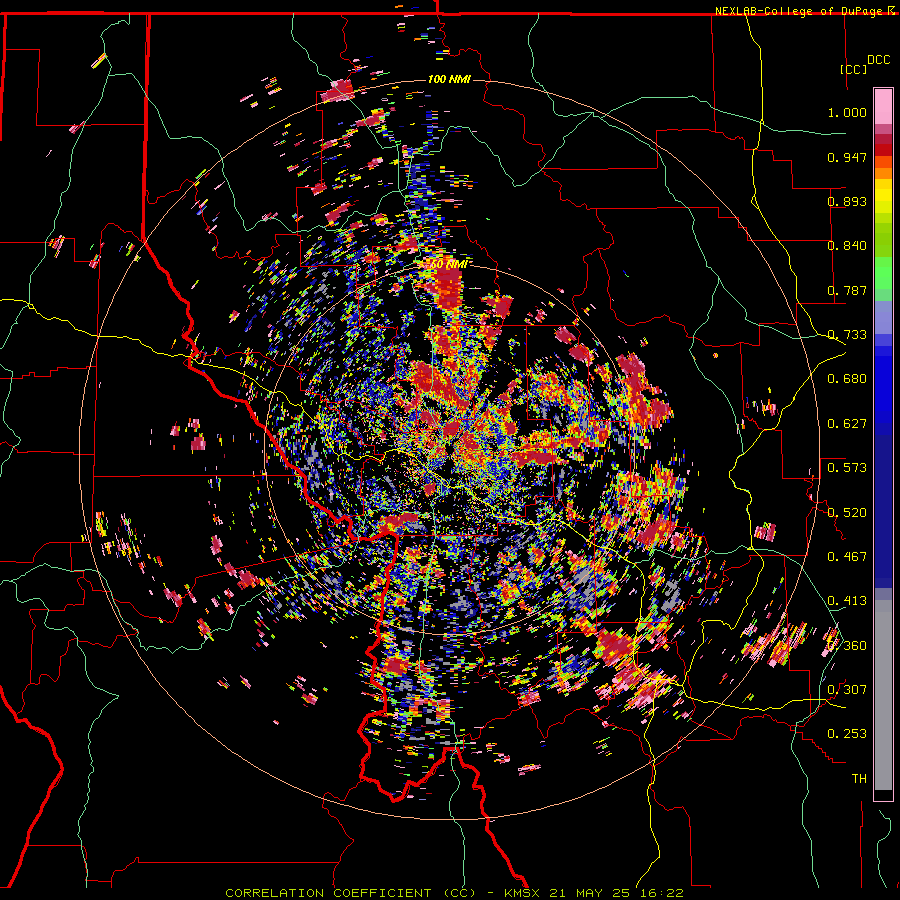Click the 0.307 color scale value
The height and width of the screenshot is (900, 900).
click(x=847, y=690)
